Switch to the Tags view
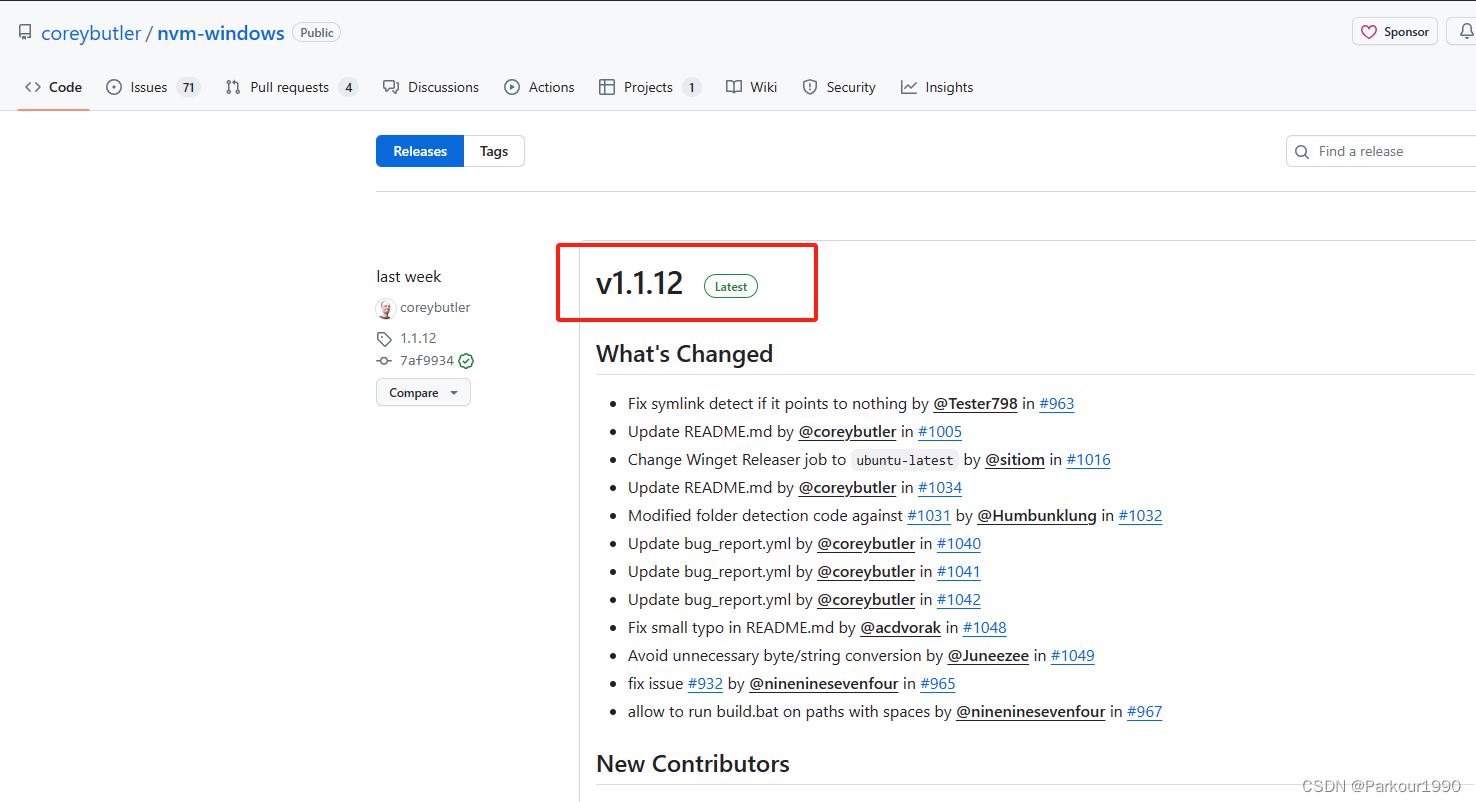Screen dimensions: 1476x802 tap(494, 151)
